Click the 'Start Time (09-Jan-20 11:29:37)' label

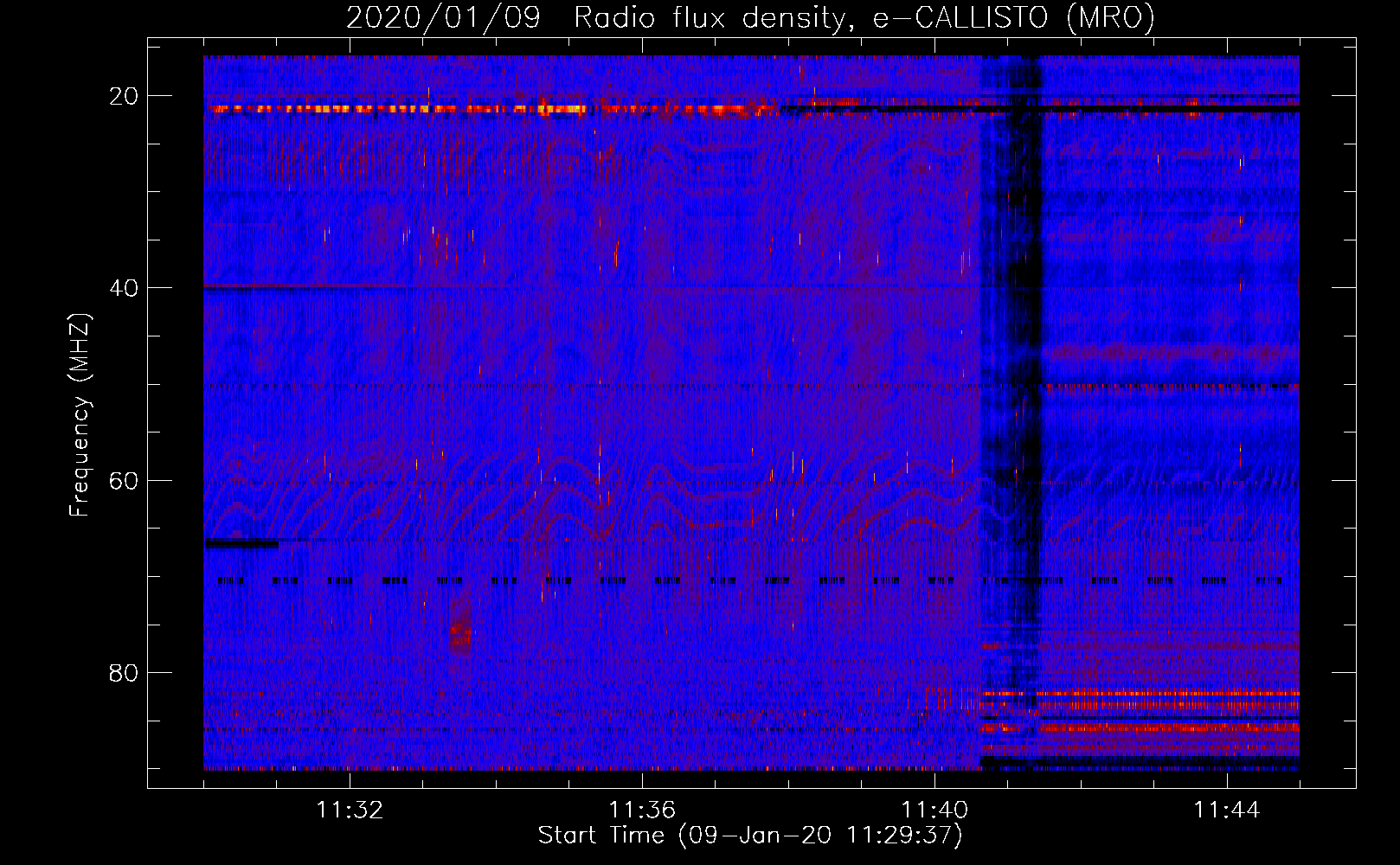point(750,836)
